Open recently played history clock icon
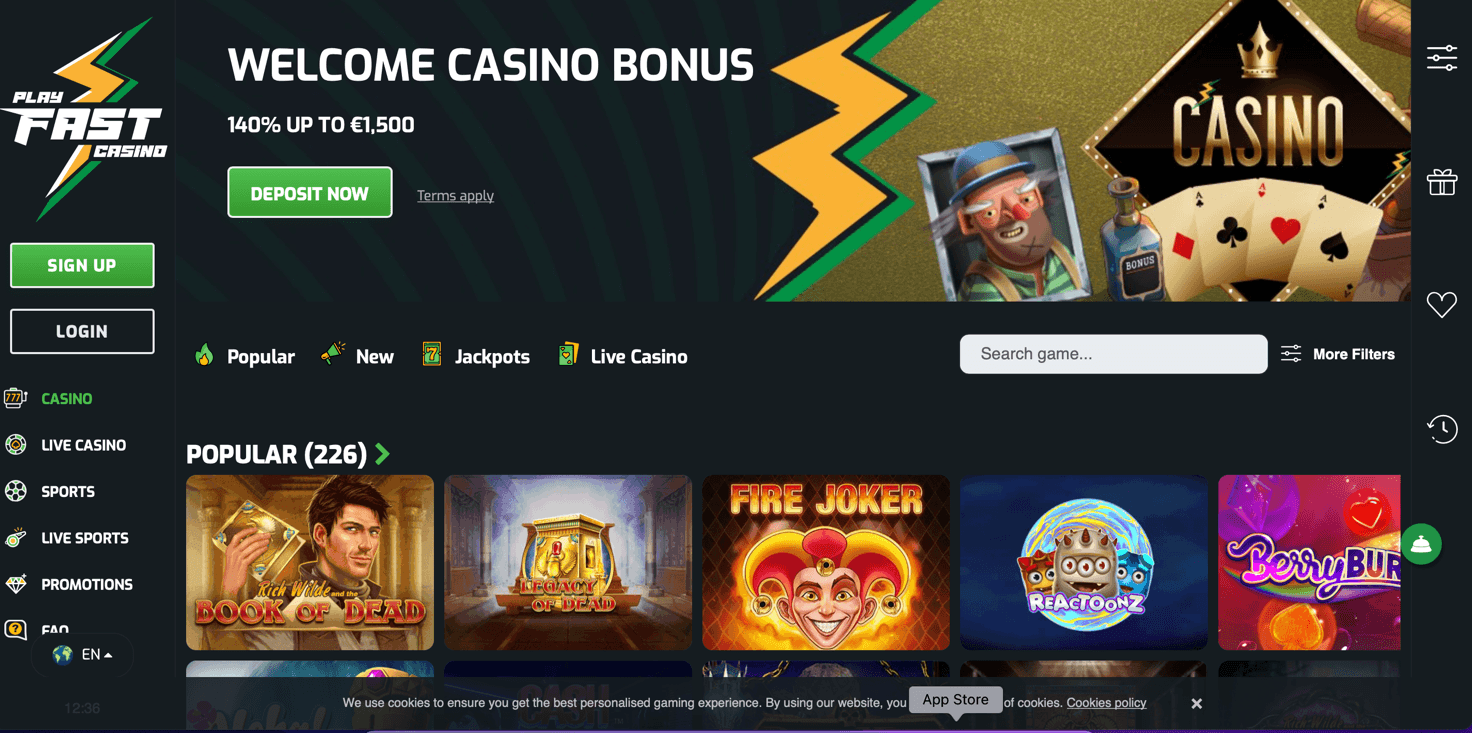1472x733 pixels. coord(1441,429)
